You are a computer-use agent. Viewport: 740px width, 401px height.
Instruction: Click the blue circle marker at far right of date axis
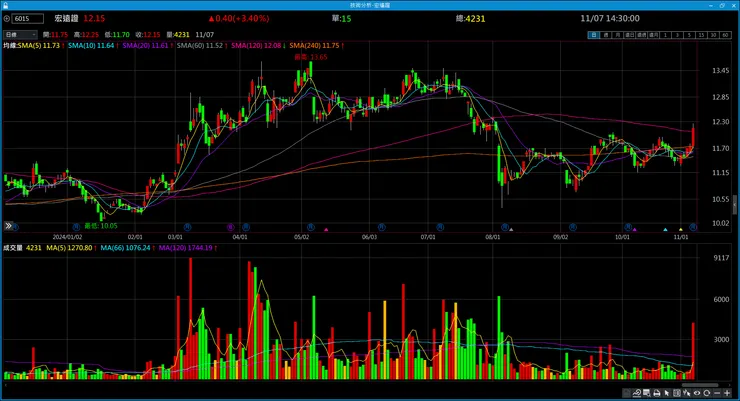click(693, 227)
